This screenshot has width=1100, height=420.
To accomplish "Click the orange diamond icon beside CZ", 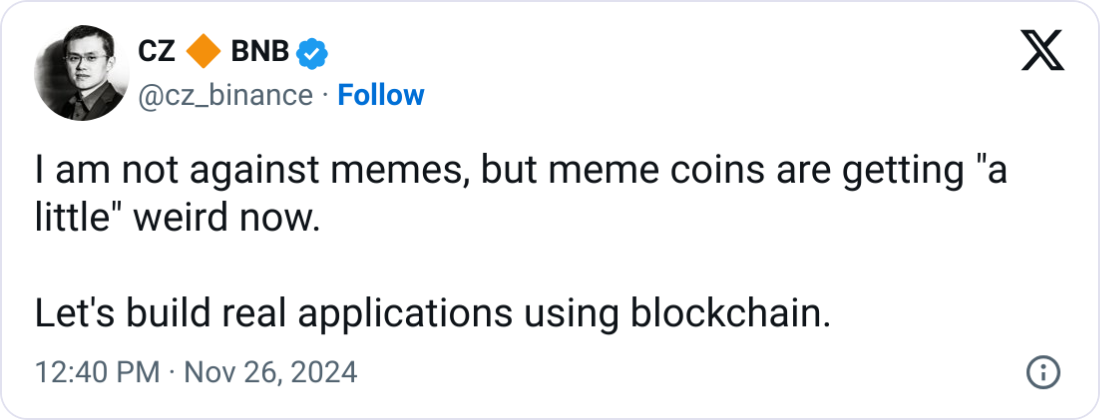I will pos(204,50).
